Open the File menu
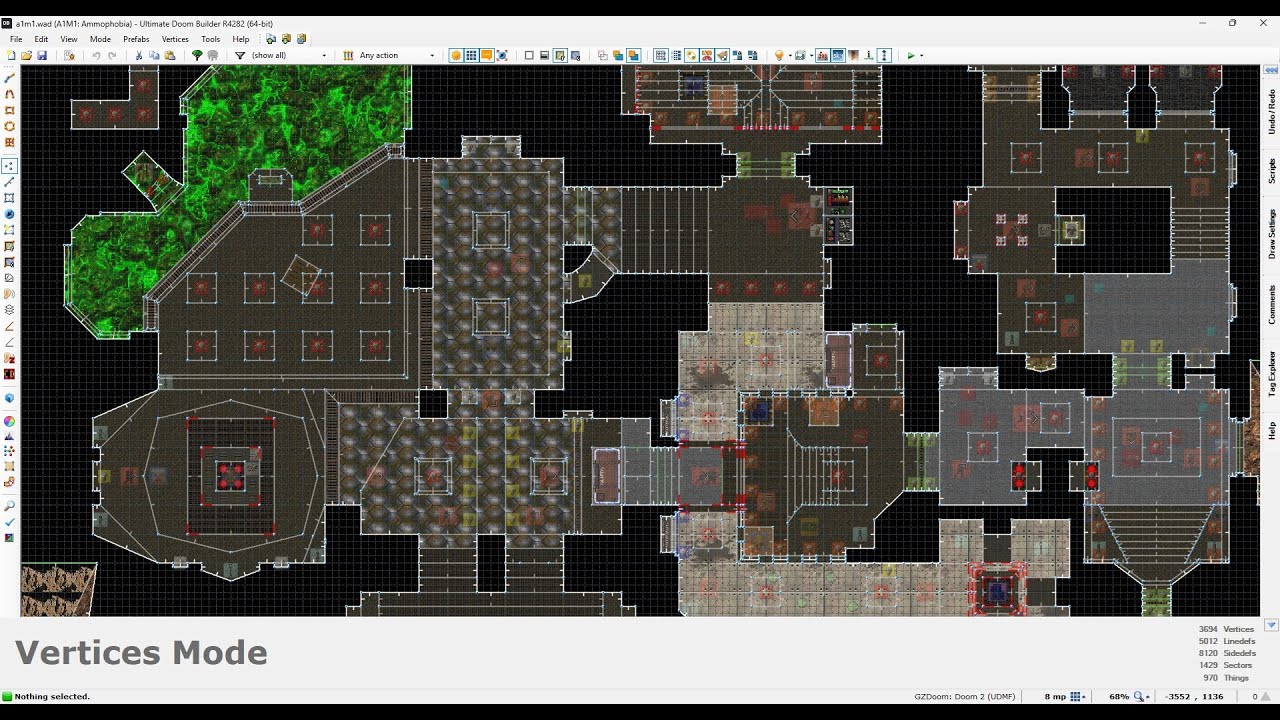The height and width of the screenshot is (720, 1280). [16, 39]
